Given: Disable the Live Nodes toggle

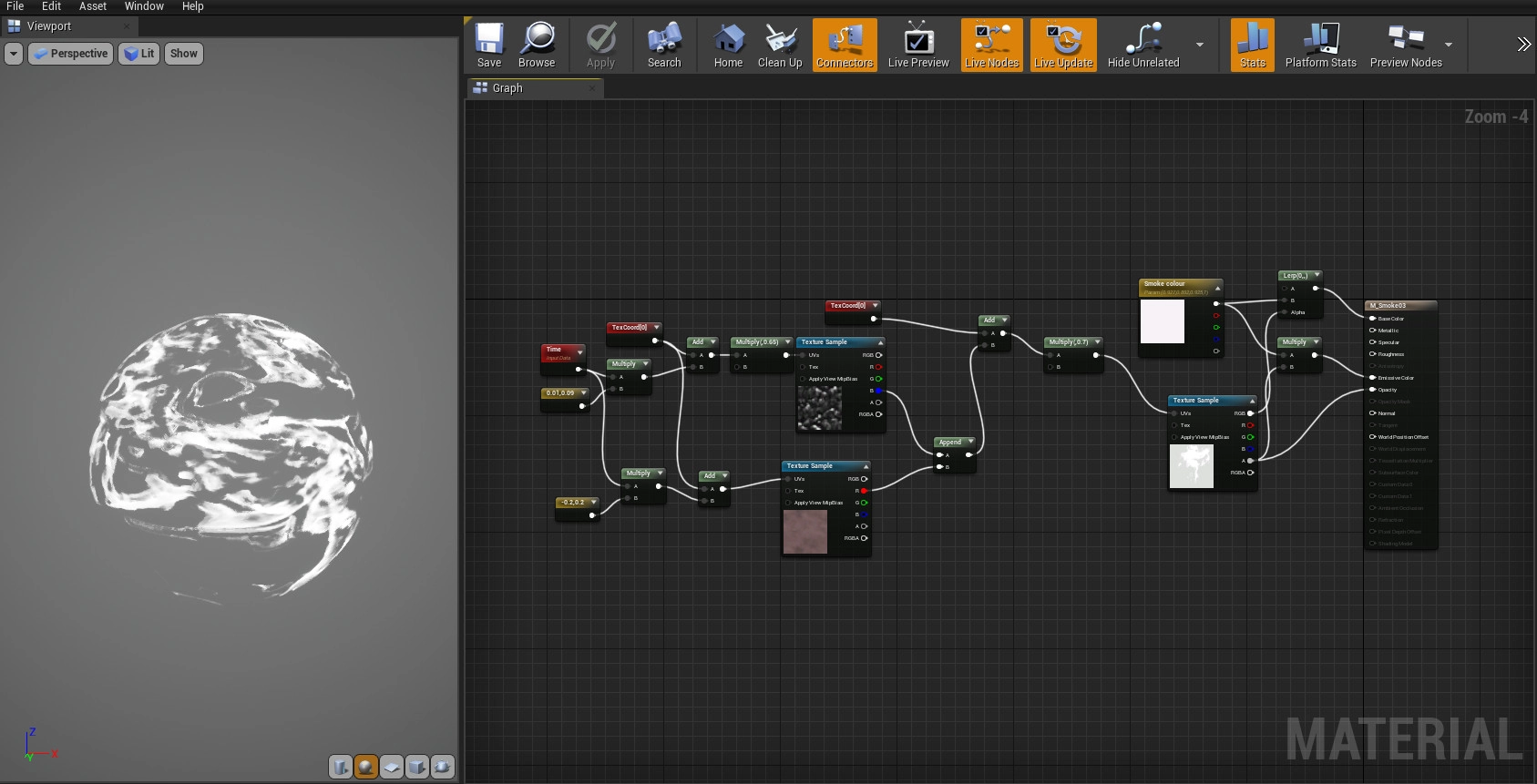Looking at the screenshot, I should [991, 46].
